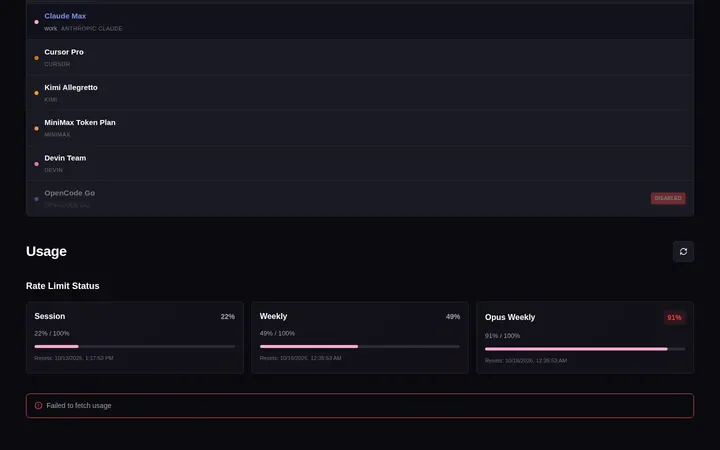This screenshot has width=720, height=450.
Task: Click the KIMI provider label
Action: [x=51, y=100]
